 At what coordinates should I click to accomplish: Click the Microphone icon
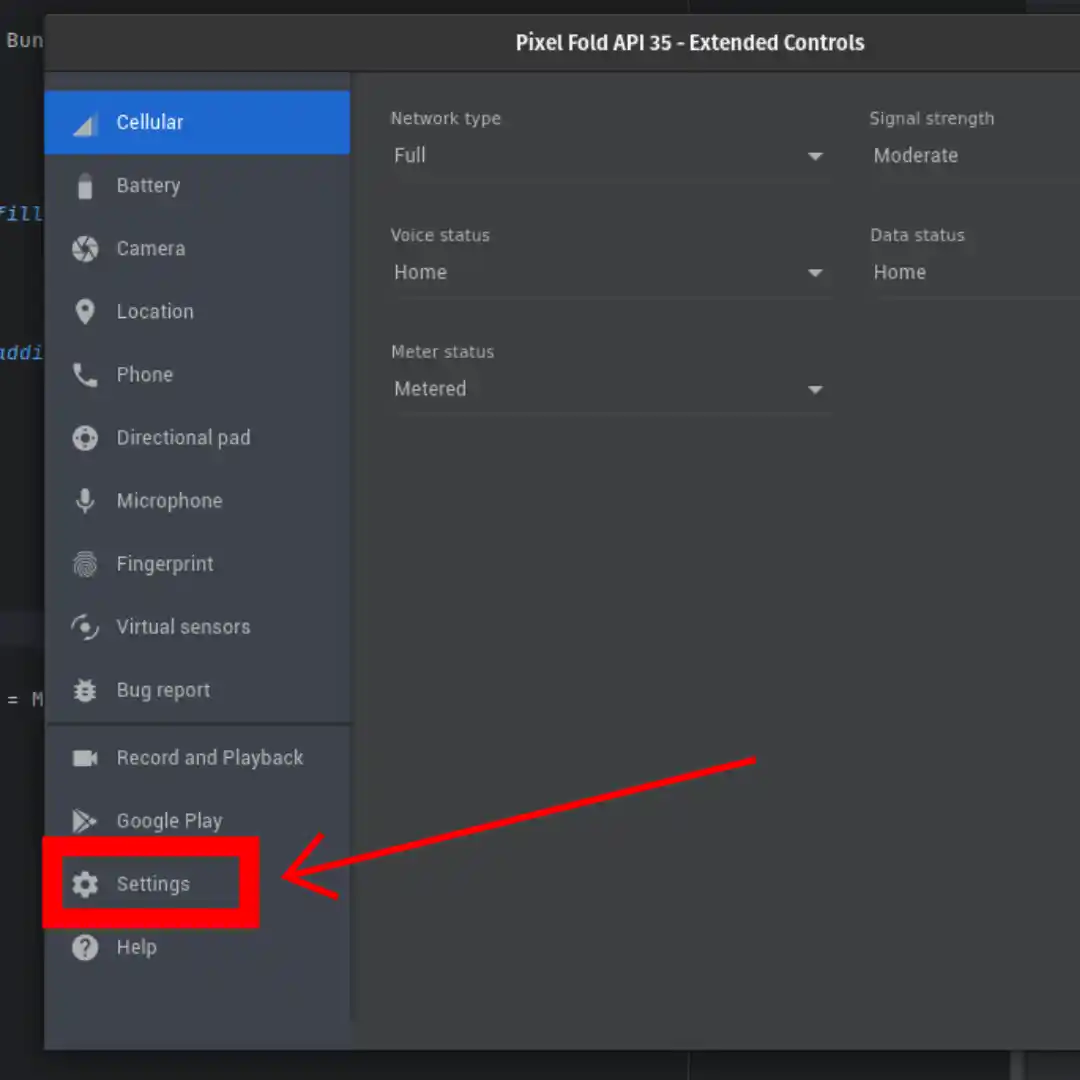pos(85,501)
